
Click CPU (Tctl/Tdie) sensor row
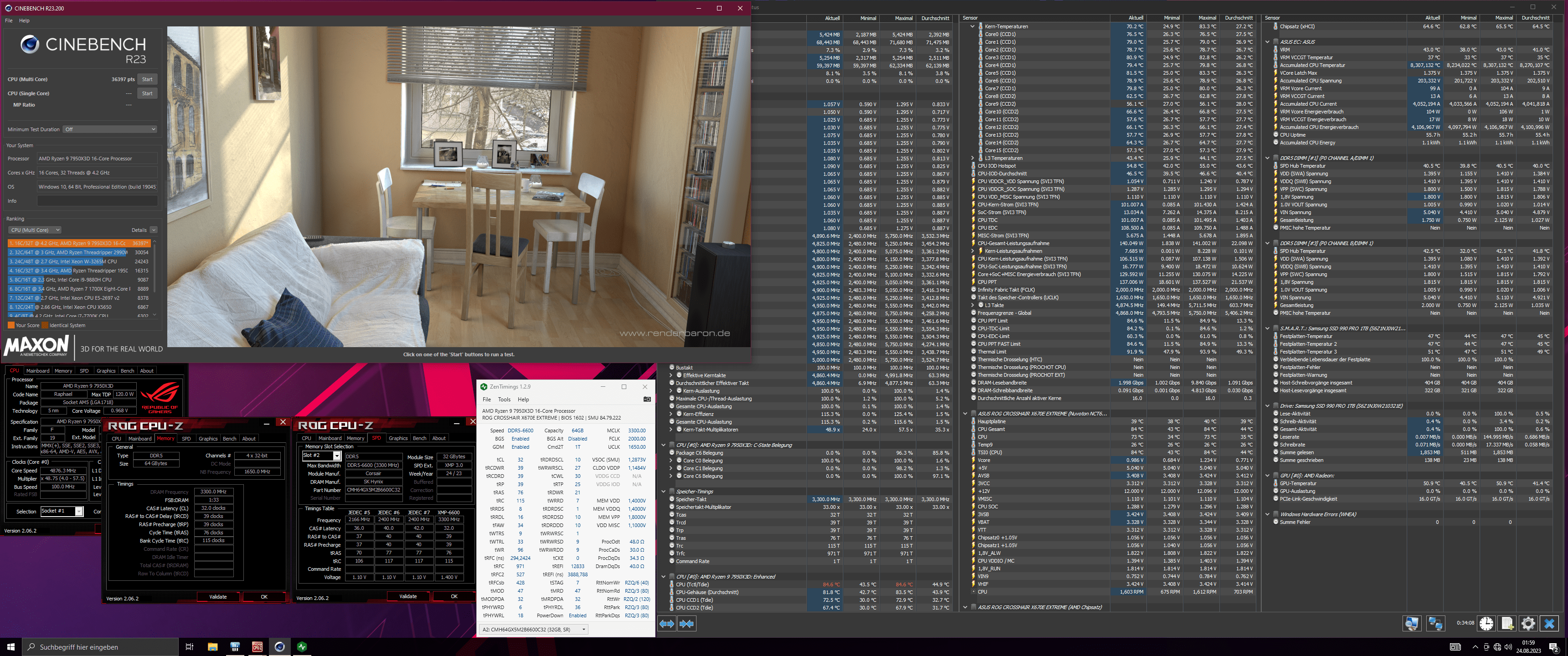tap(806, 584)
